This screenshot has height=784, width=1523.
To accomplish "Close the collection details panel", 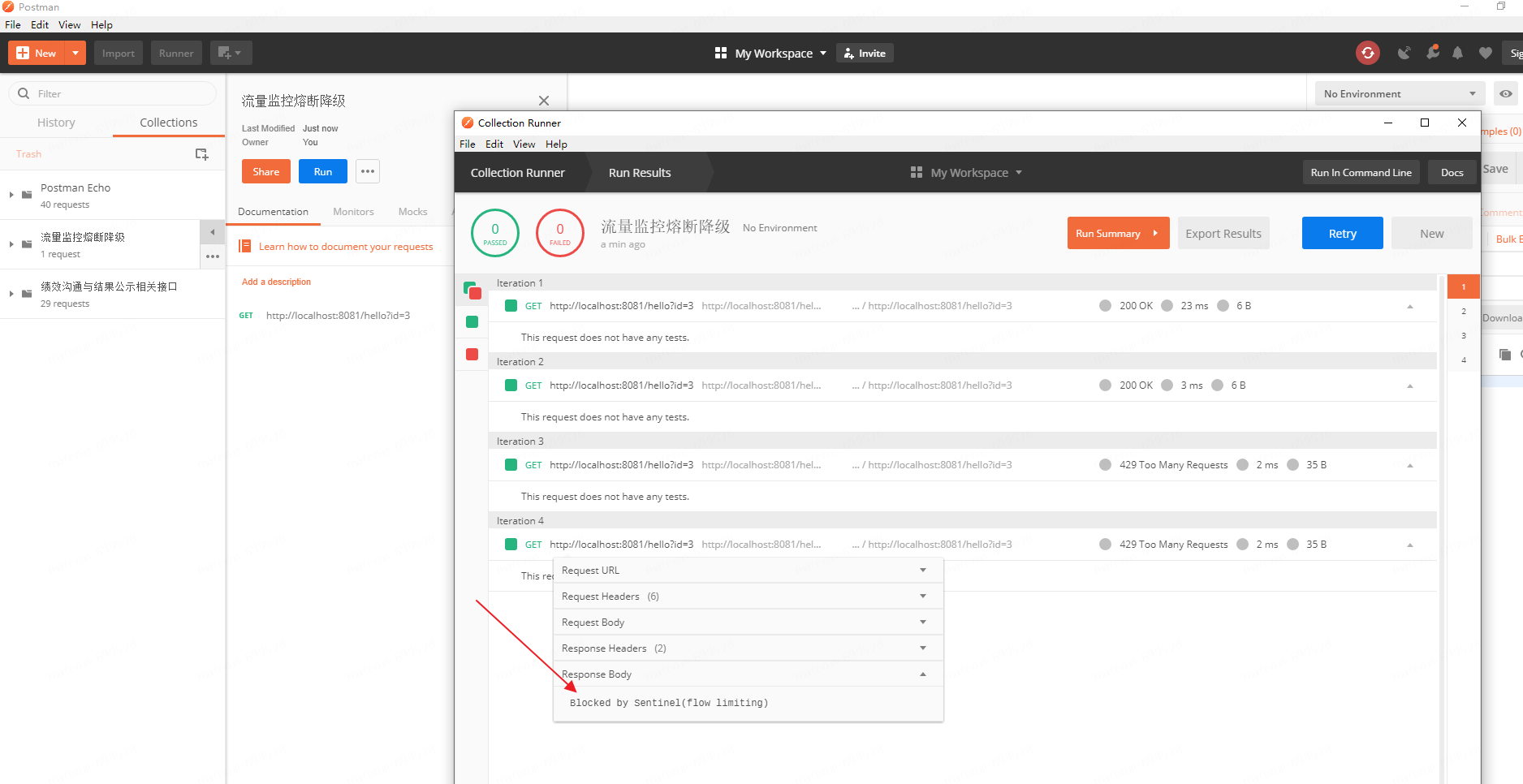I will pyautogui.click(x=544, y=101).
